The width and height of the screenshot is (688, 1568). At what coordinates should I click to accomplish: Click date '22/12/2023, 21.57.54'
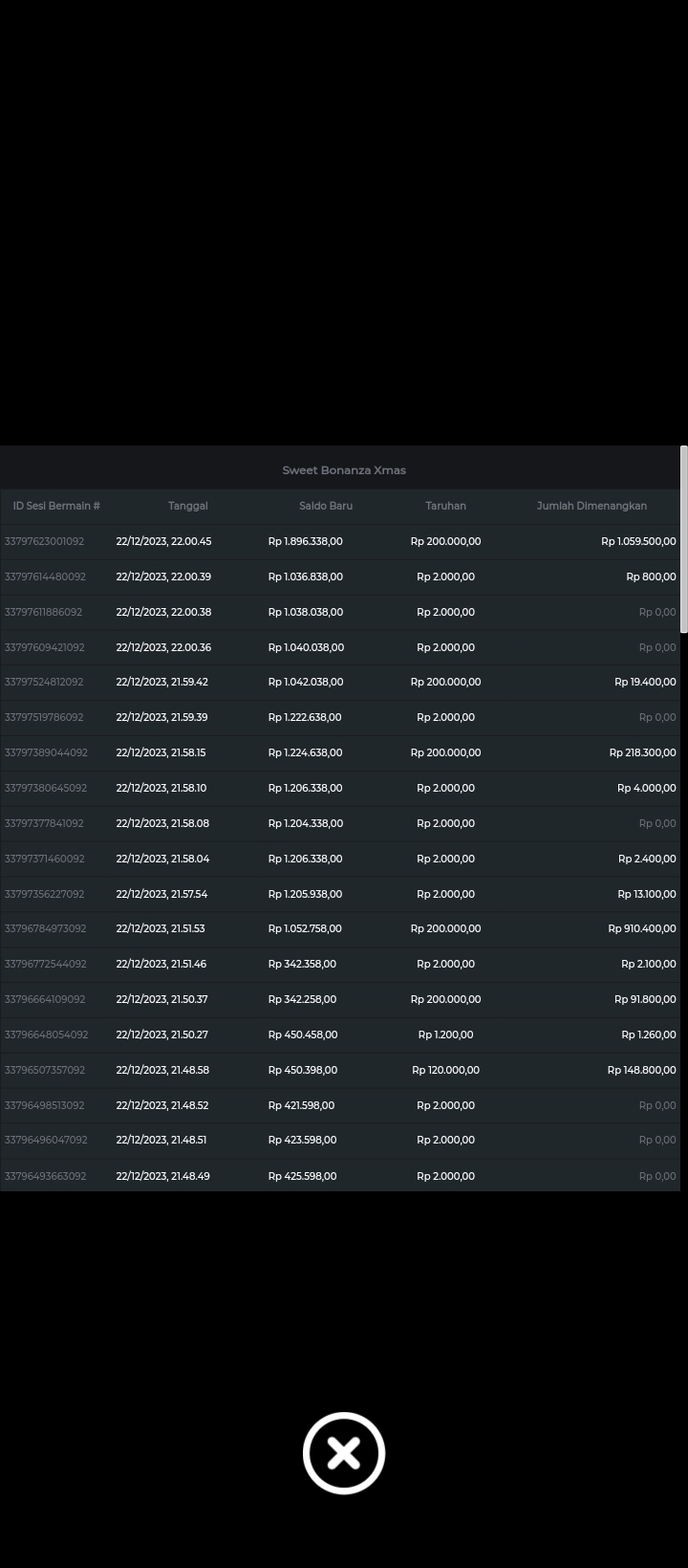point(161,894)
